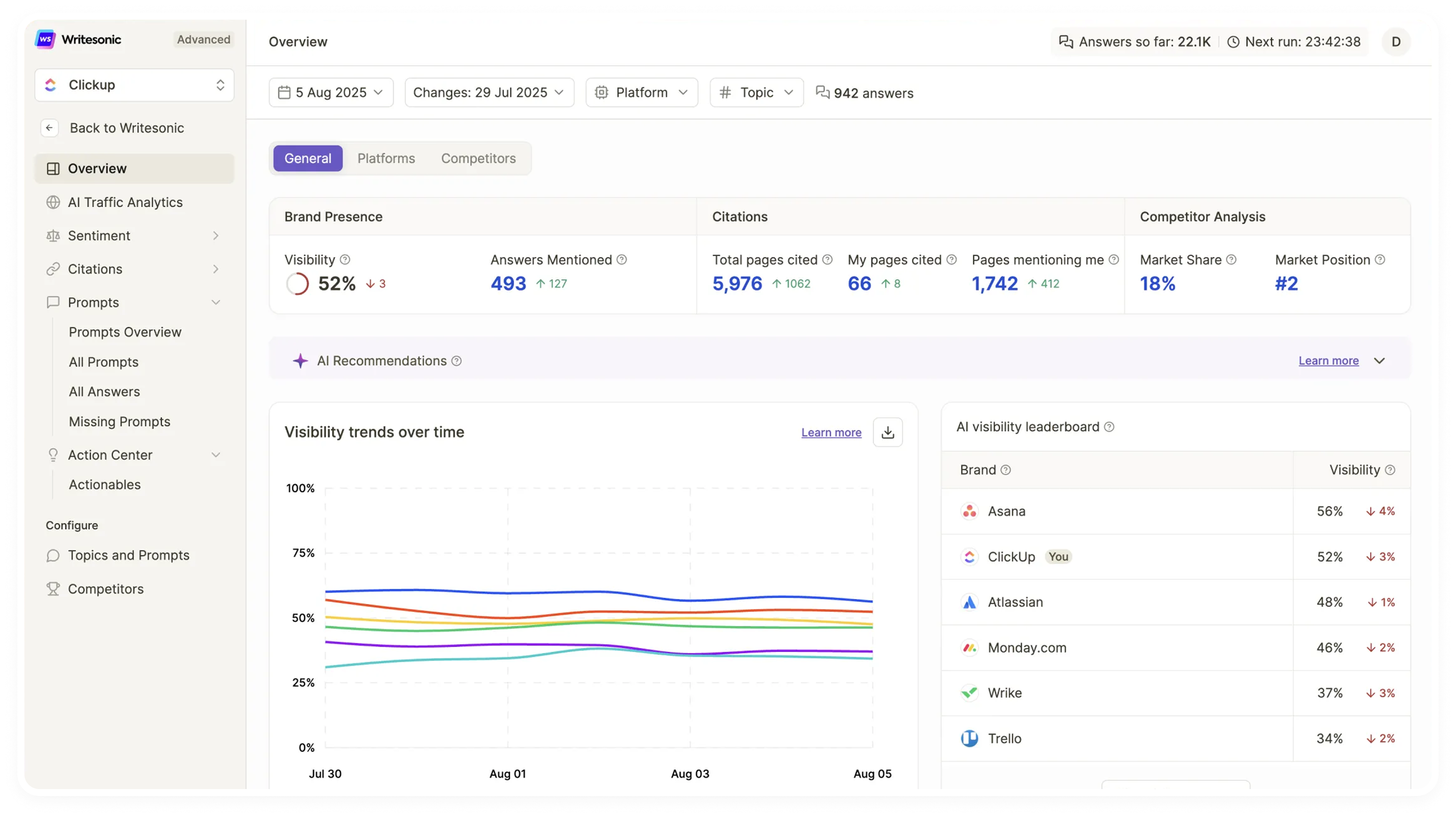Screen dimensions: 1456x818
Task: Collapse the Action Center section
Action: point(215,455)
